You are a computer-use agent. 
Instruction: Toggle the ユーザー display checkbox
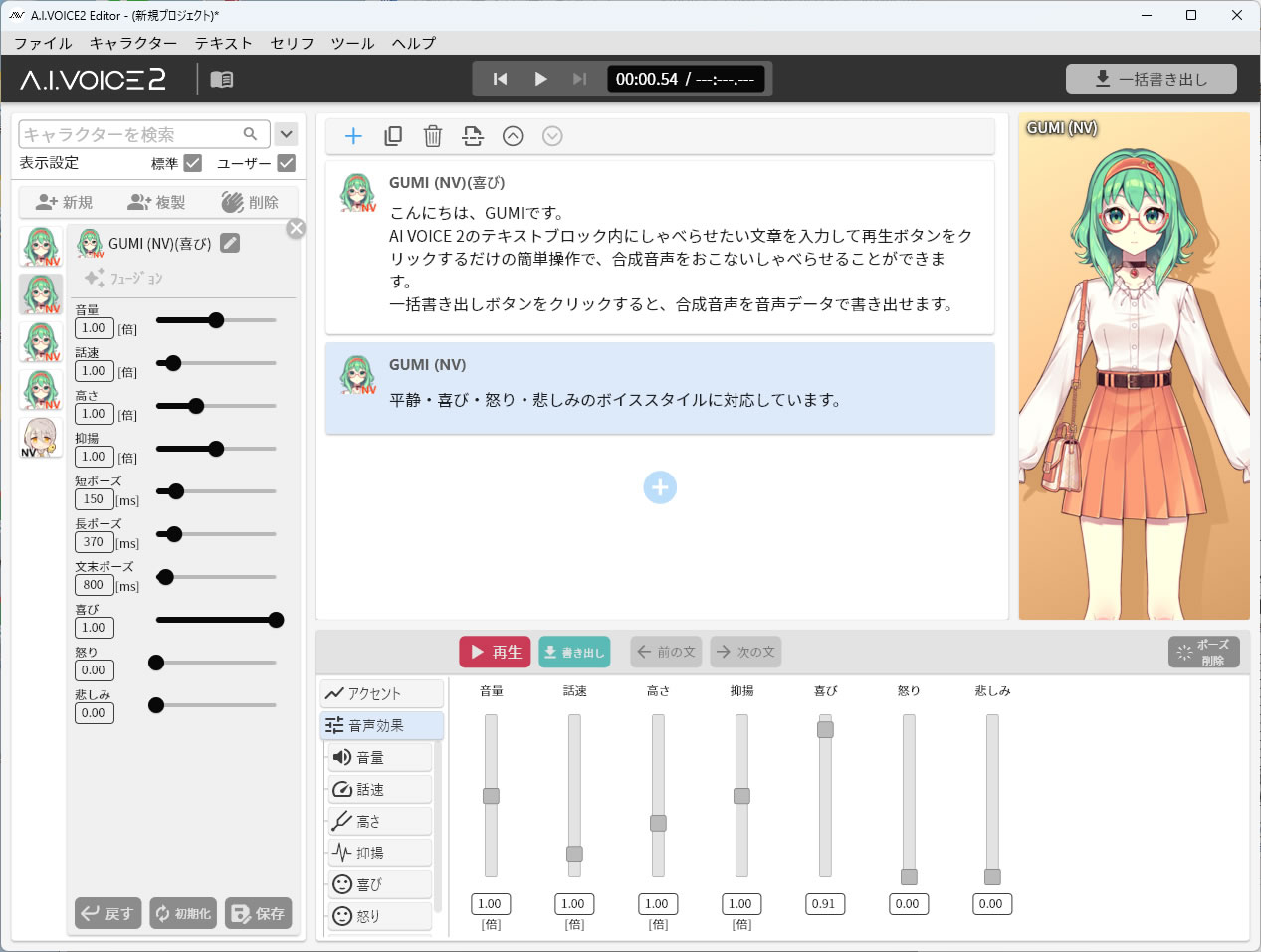(287, 163)
